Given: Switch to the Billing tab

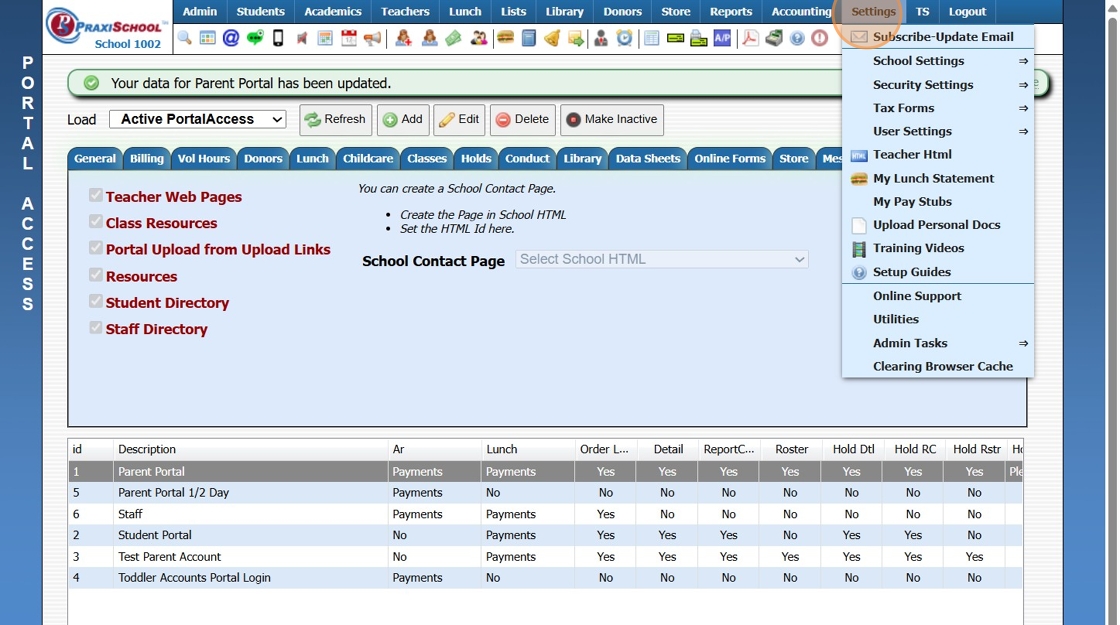Looking at the screenshot, I should (x=147, y=159).
